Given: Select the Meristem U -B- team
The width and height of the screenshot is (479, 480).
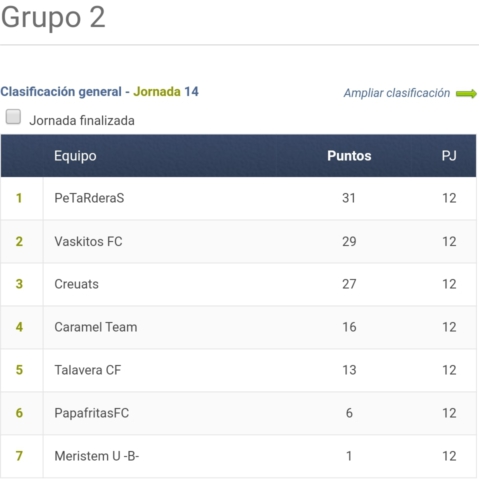Looking at the screenshot, I should [x=97, y=456].
